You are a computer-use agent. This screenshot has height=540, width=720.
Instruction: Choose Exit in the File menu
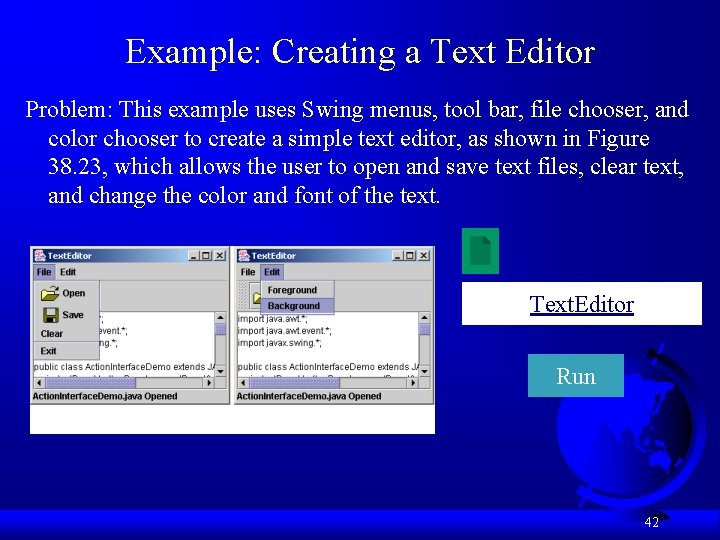coord(67,351)
